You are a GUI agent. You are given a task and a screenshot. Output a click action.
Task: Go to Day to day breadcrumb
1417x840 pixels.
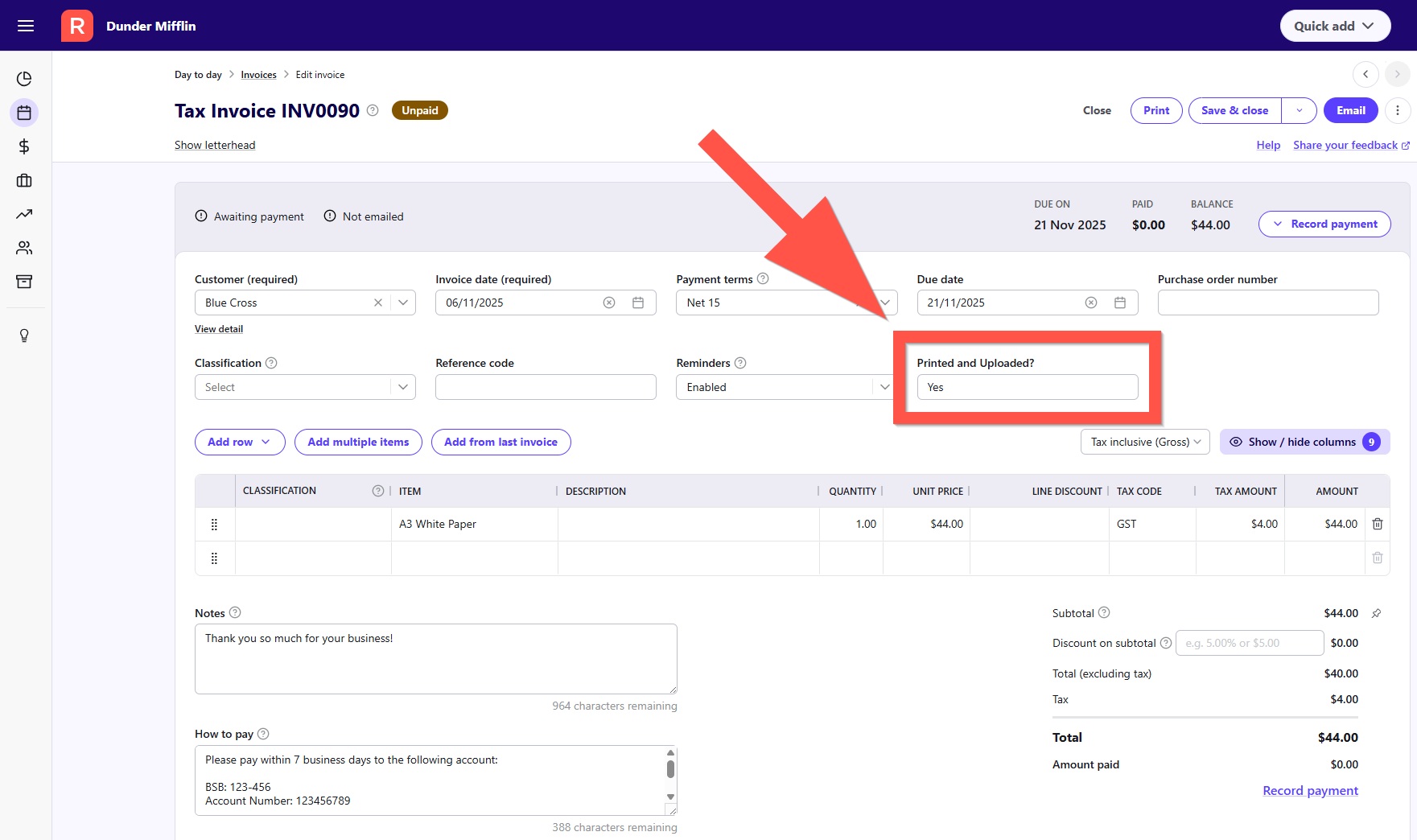coord(198,75)
